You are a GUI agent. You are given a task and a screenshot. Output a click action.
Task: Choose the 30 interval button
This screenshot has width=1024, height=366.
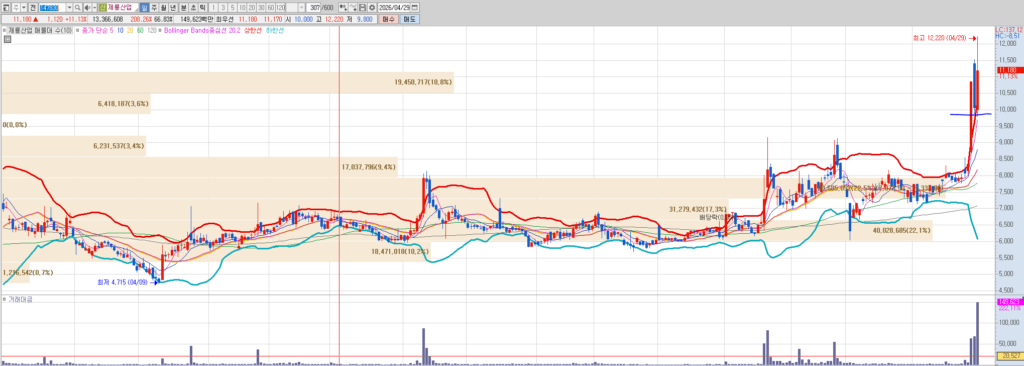pos(261,7)
